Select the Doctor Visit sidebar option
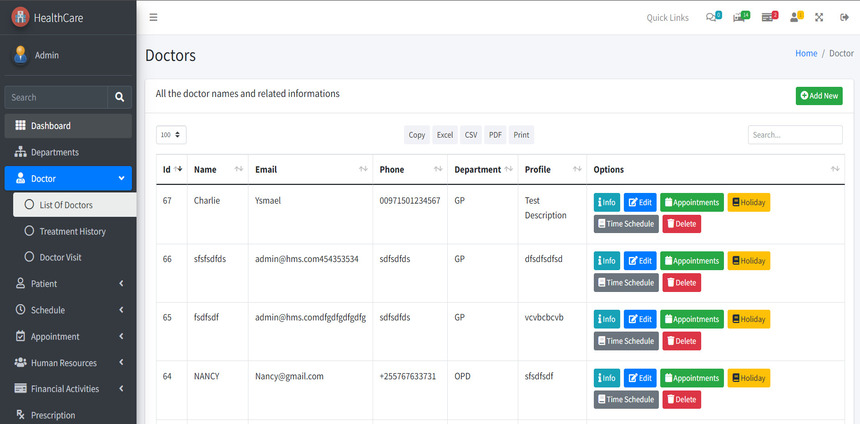Viewport: 860px width, 424px height. point(62,257)
